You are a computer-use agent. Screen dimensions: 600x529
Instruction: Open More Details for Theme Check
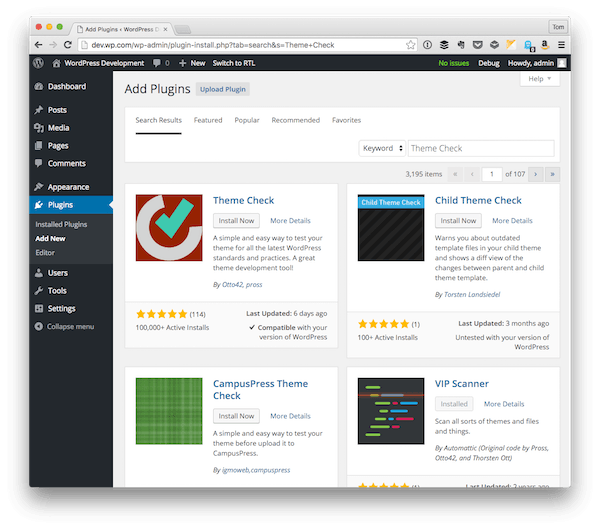point(290,221)
